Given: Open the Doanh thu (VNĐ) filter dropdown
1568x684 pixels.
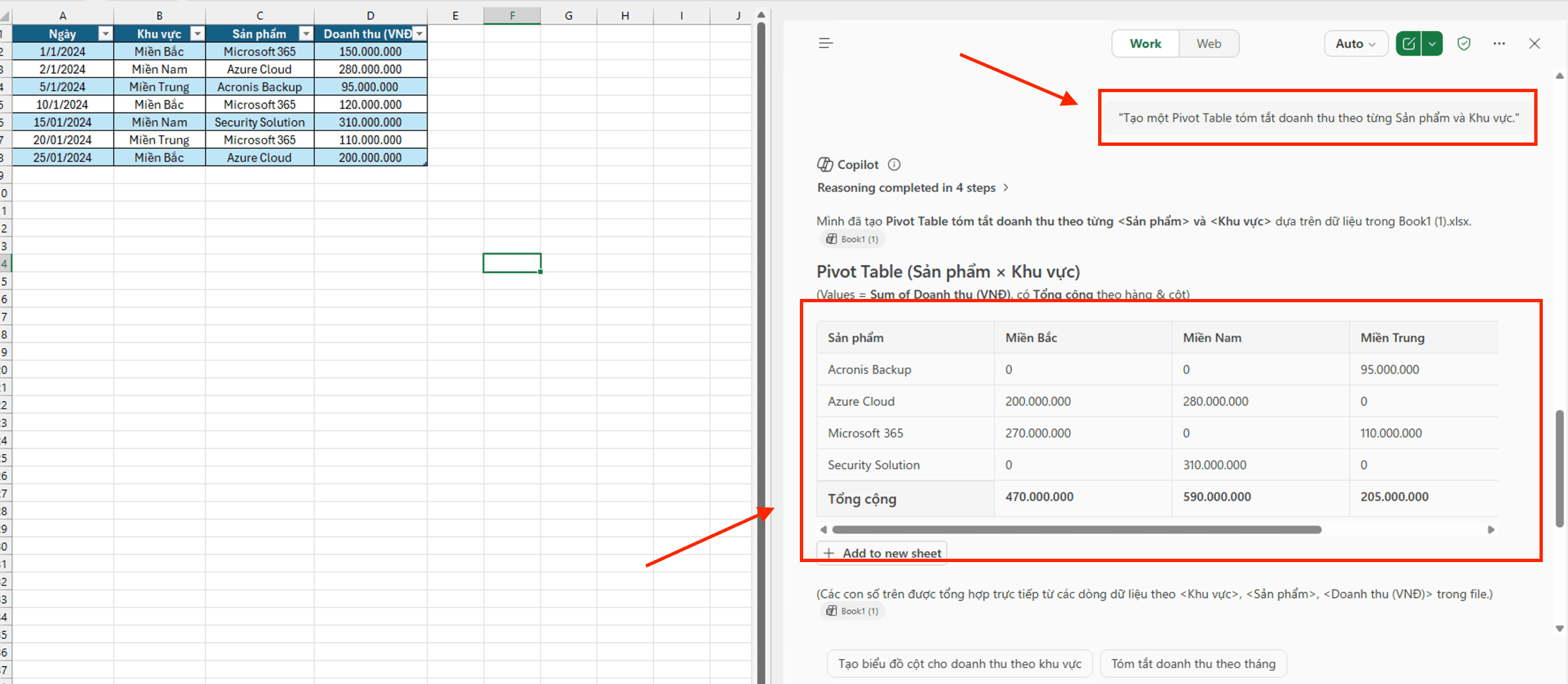Looking at the screenshot, I should click(x=419, y=34).
